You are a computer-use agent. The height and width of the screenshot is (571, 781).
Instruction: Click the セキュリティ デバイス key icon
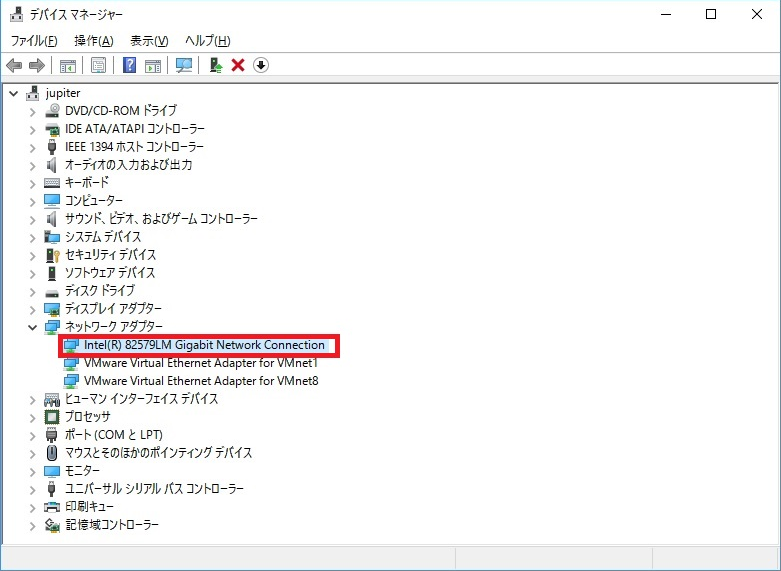(x=52, y=255)
